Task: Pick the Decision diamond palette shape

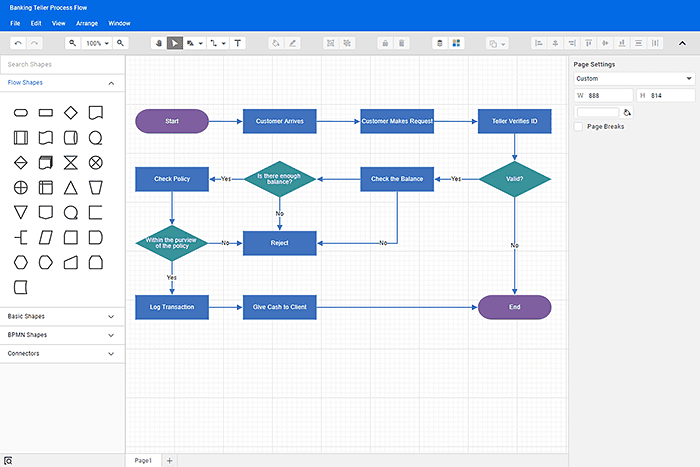Action: (x=71, y=113)
